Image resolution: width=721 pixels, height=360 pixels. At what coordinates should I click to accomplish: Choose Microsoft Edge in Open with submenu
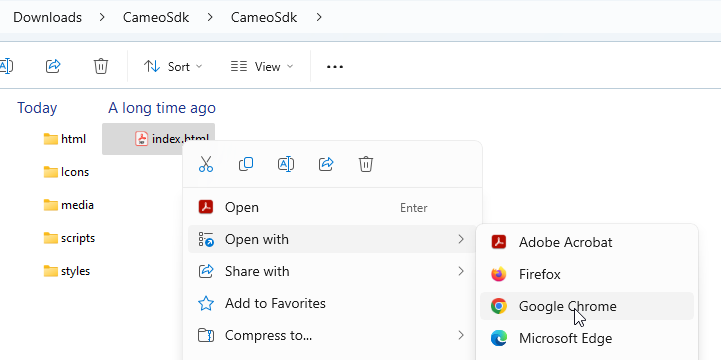pyautogui.click(x=587, y=338)
